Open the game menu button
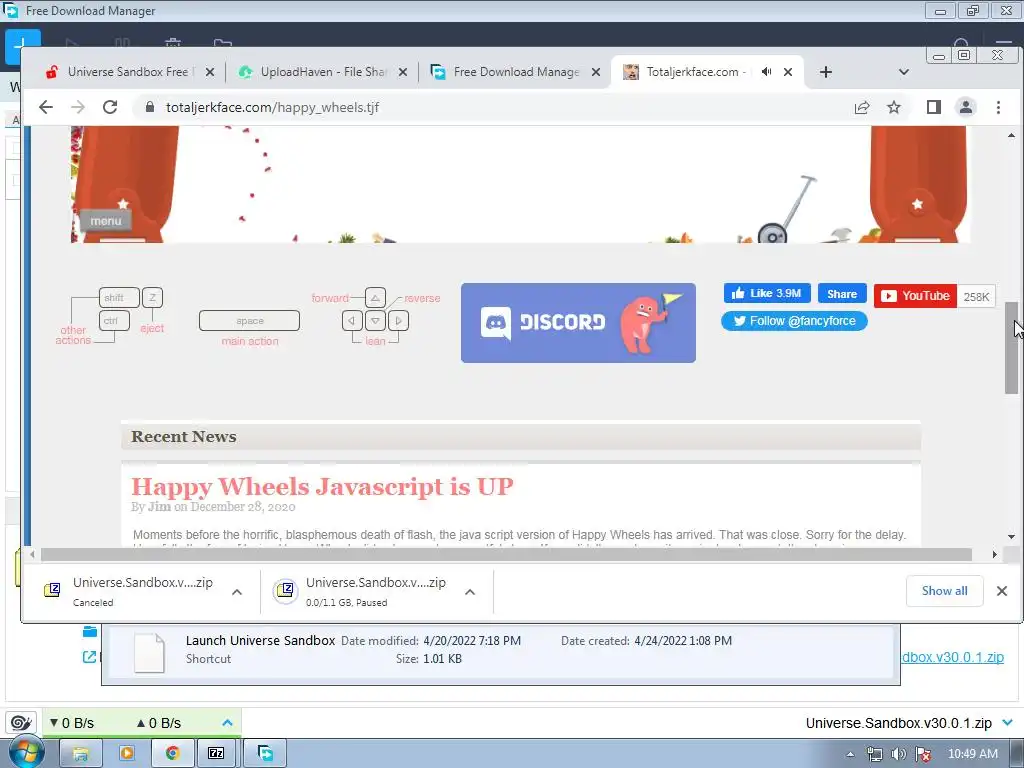The height and width of the screenshot is (768, 1024). click(106, 221)
